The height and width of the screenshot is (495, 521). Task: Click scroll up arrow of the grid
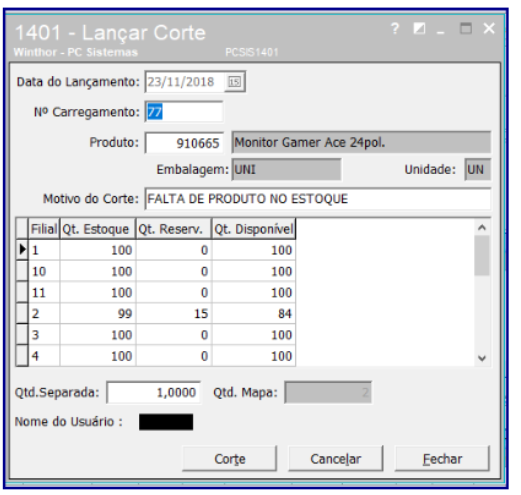[482, 228]
